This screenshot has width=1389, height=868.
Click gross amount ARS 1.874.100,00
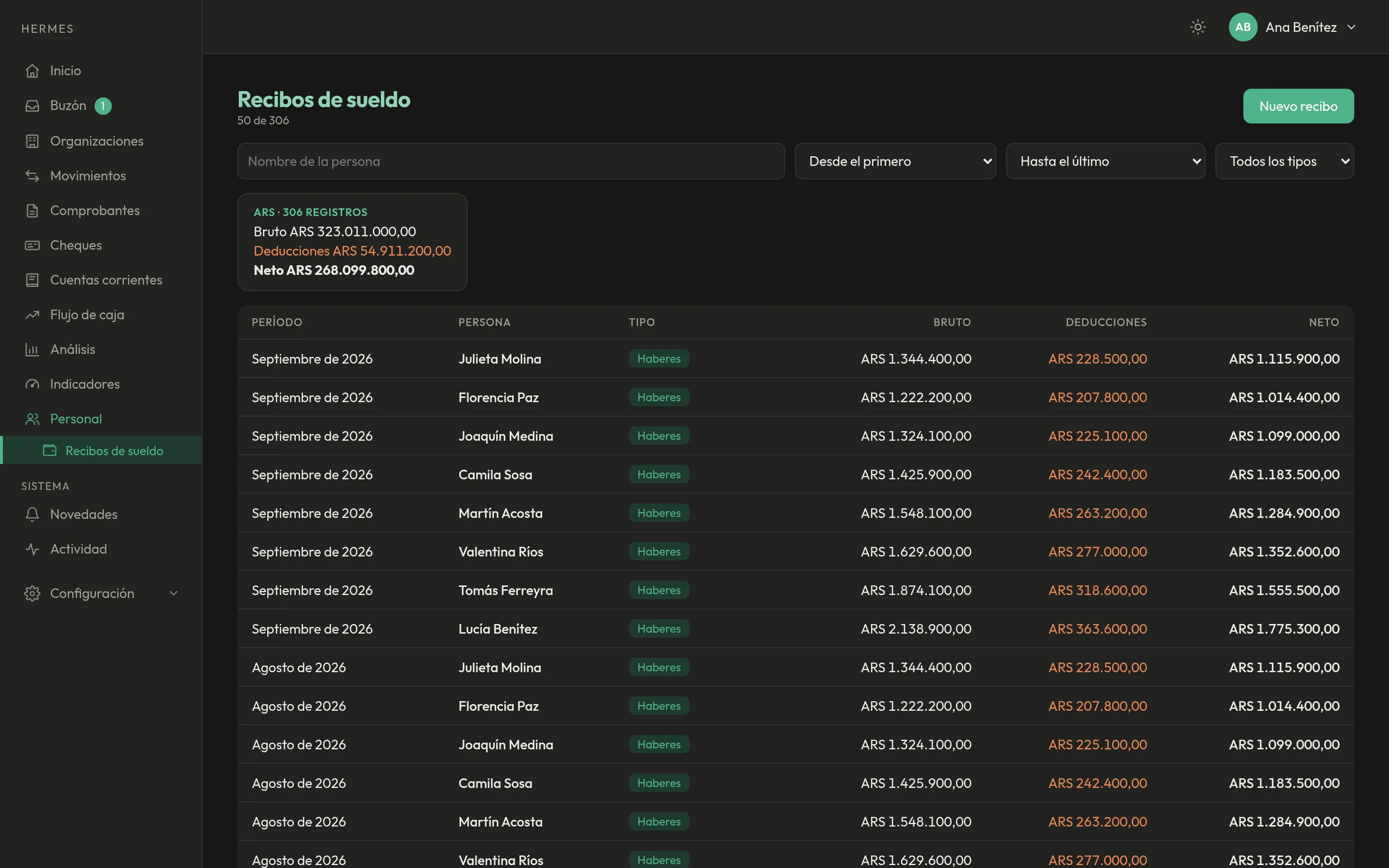[x=915, y=590]
